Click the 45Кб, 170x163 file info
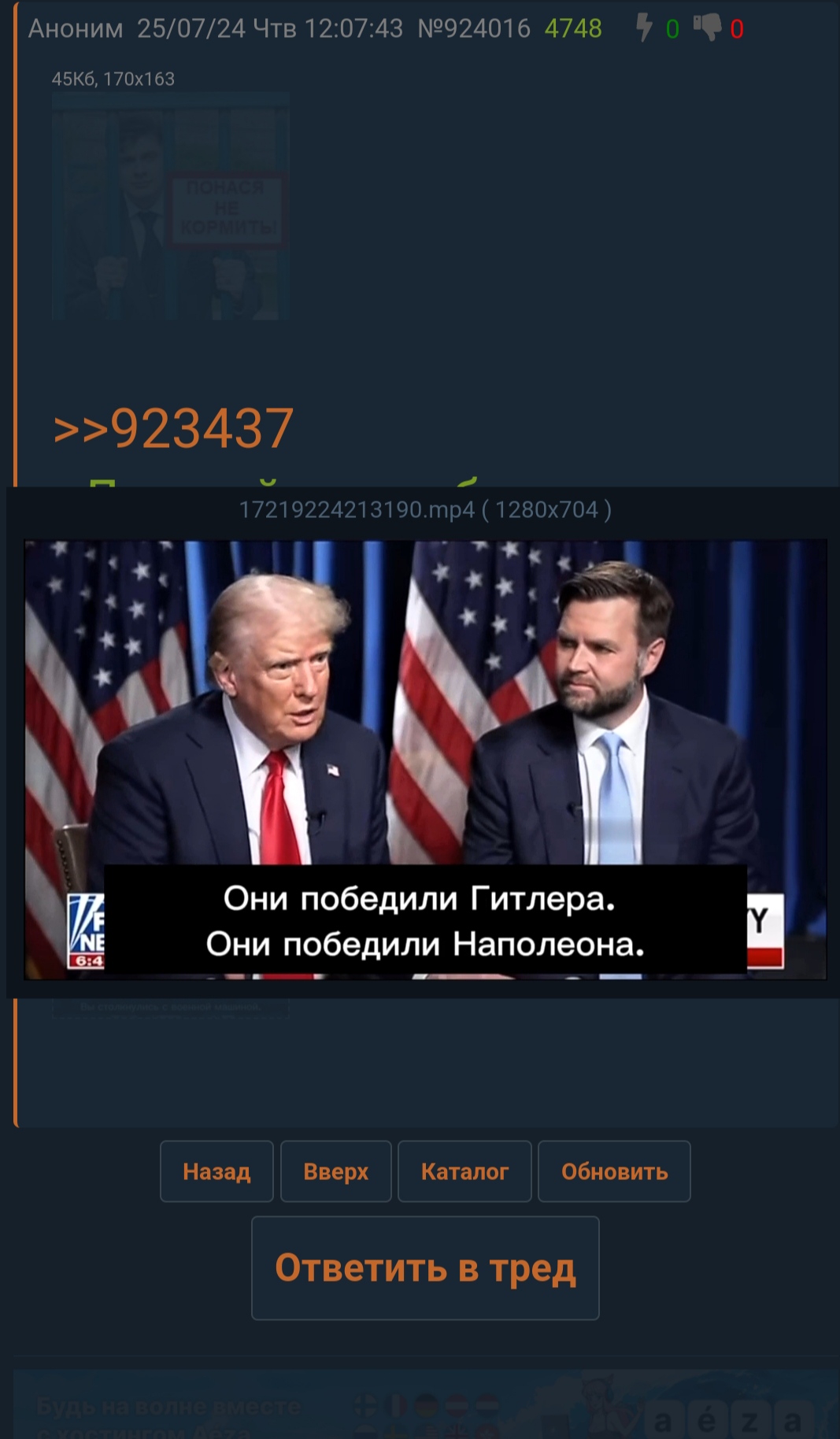 pyautogui.click(x=113, y=79)
